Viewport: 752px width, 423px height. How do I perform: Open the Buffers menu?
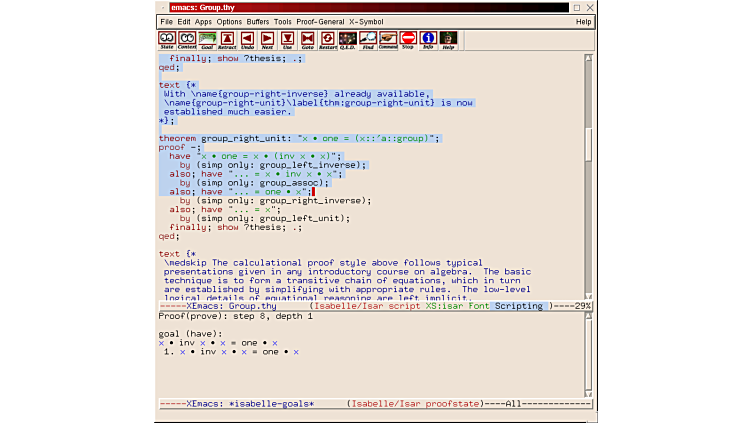pos(257,21)
